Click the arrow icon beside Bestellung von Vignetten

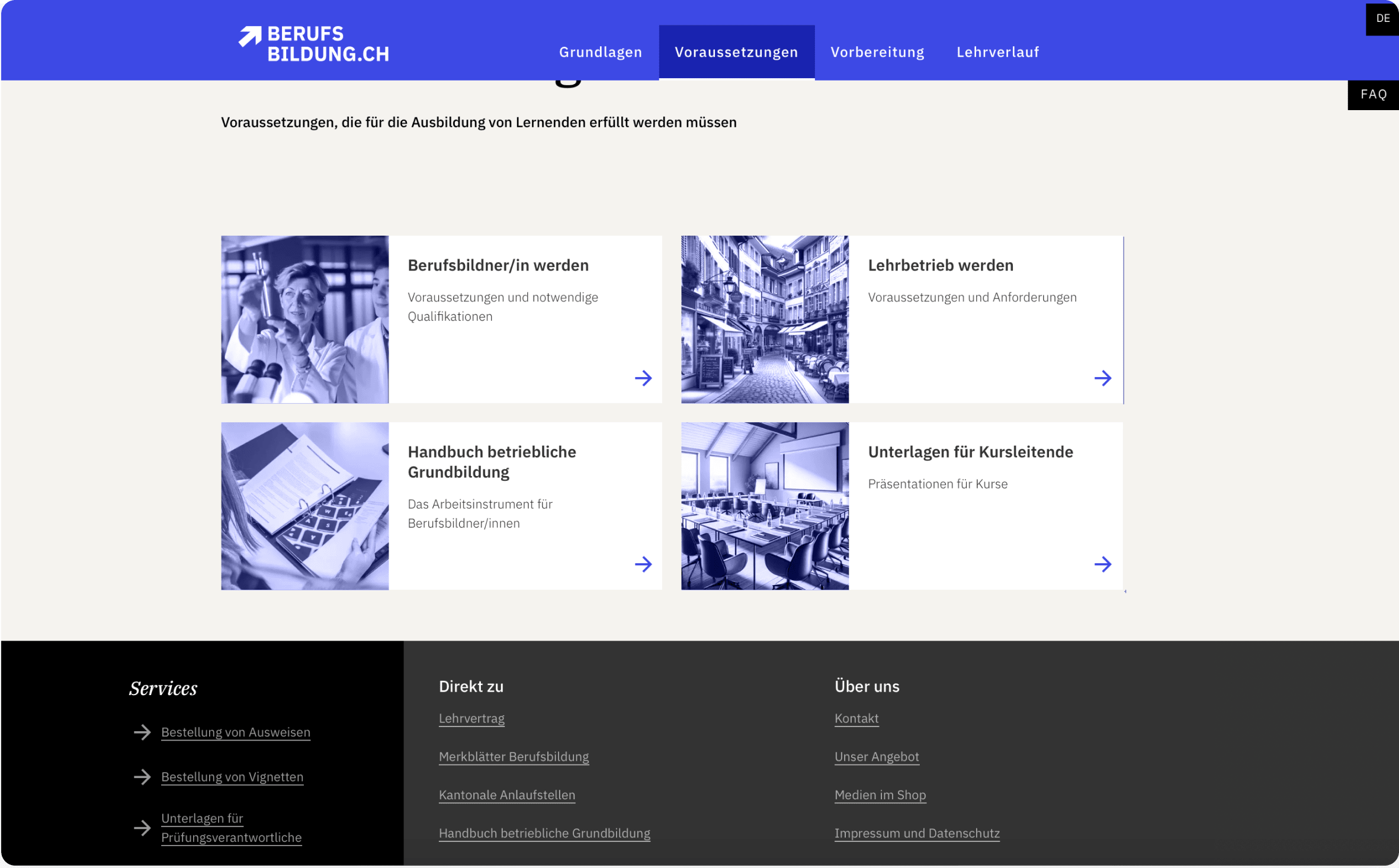[x=142, y=777]
